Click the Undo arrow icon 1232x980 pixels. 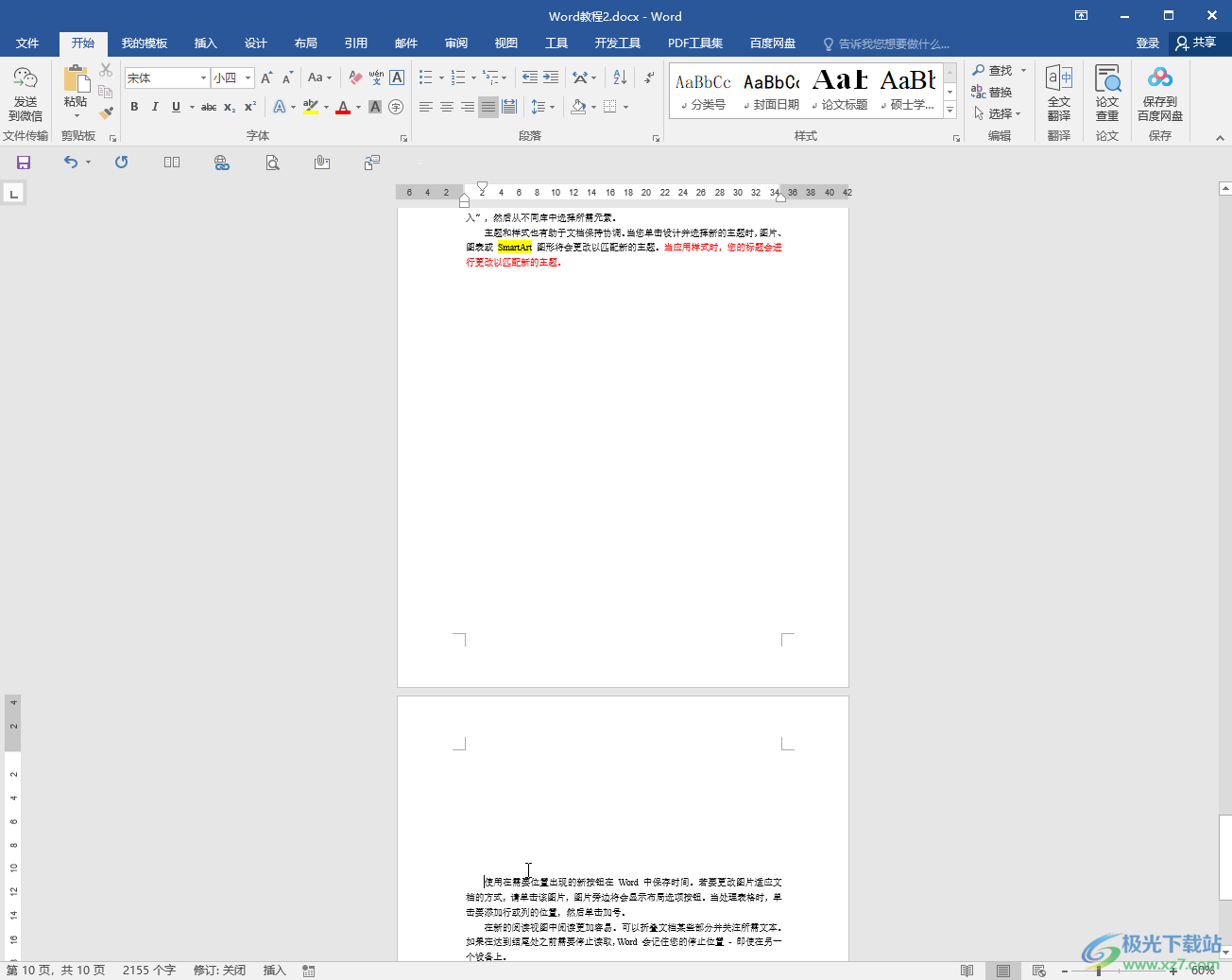70,163
